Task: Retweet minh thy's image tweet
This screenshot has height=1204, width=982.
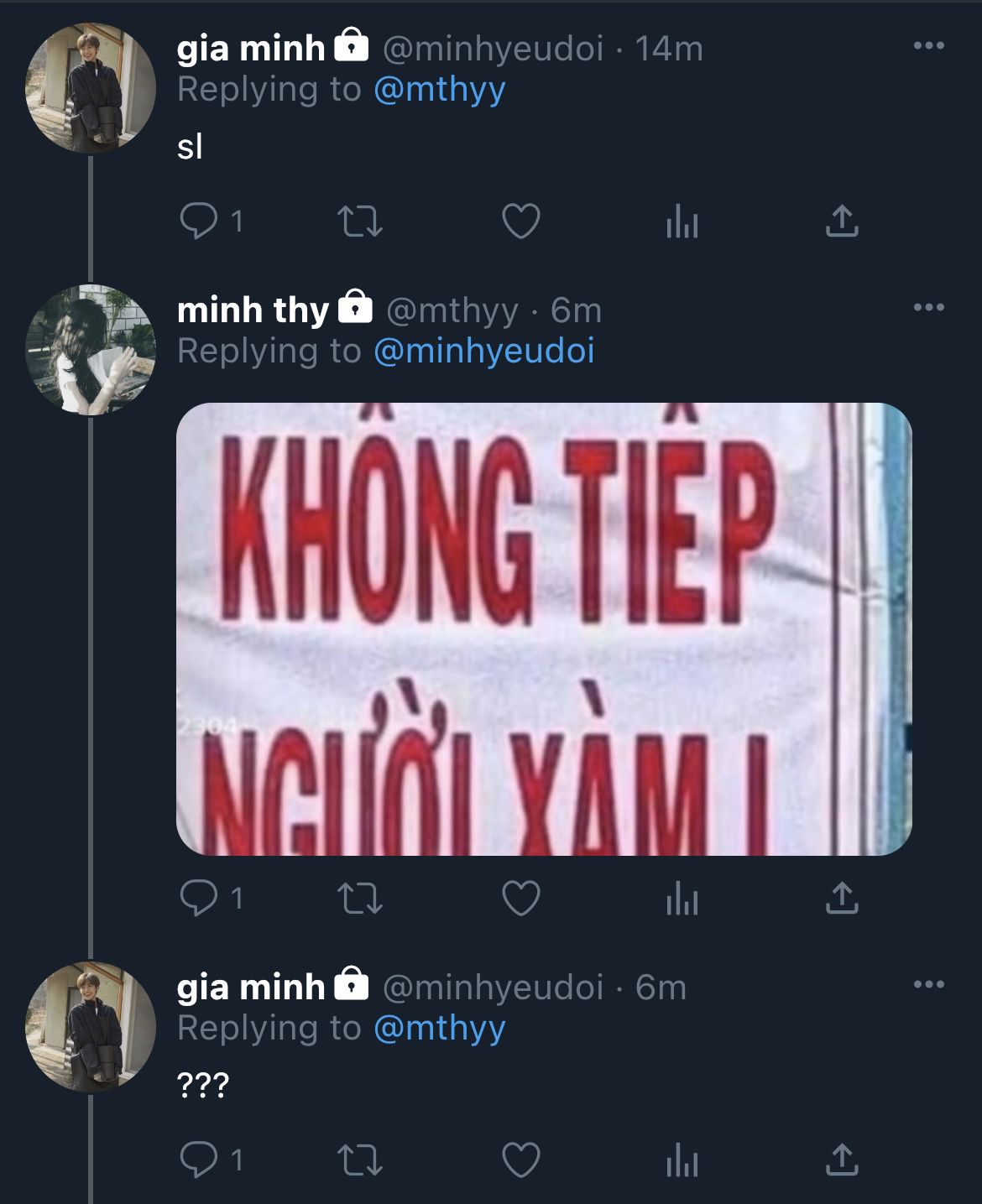Action: 360,899
